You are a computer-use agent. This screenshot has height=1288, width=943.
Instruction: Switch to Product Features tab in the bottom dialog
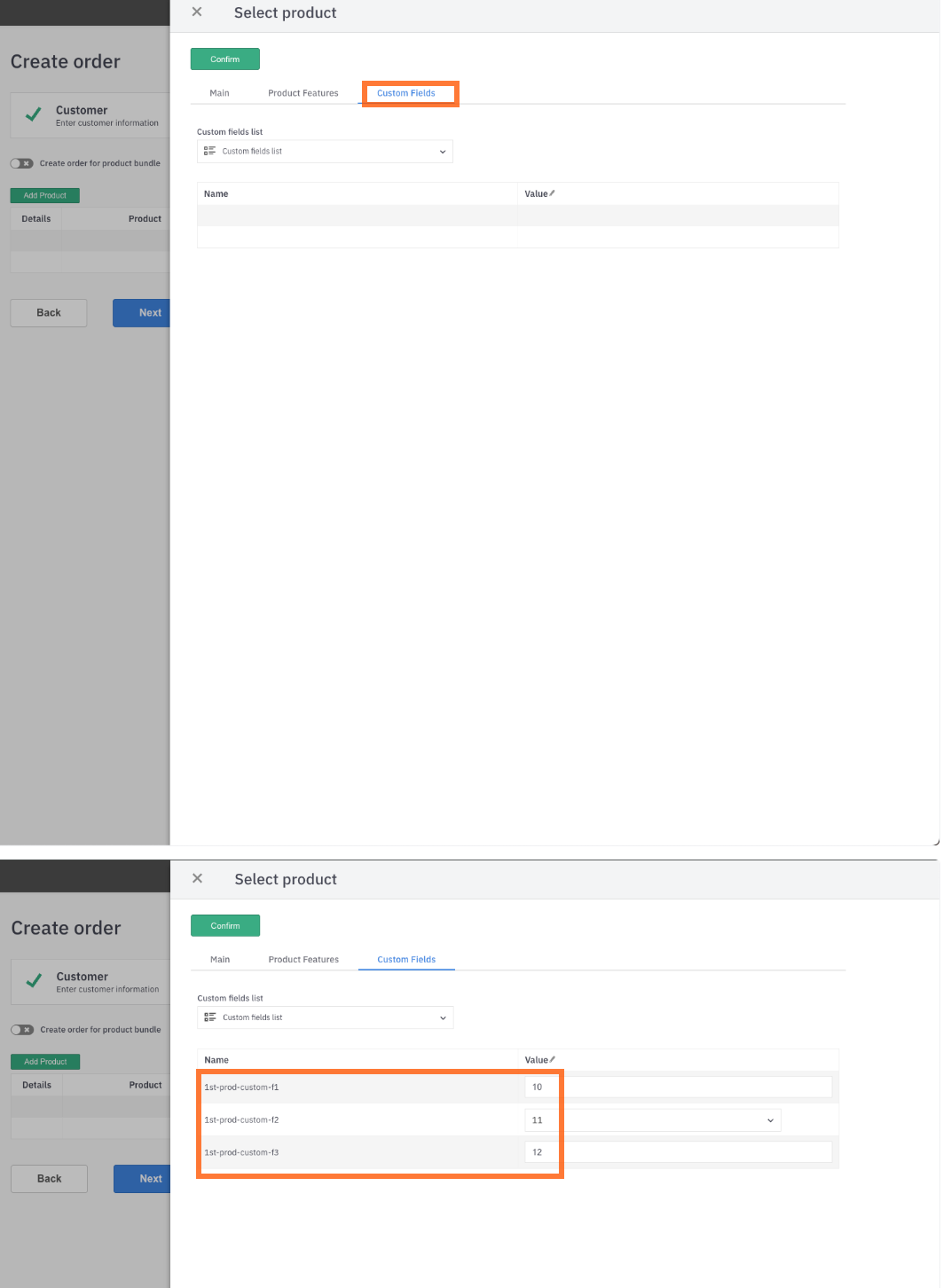click(303, 960)
